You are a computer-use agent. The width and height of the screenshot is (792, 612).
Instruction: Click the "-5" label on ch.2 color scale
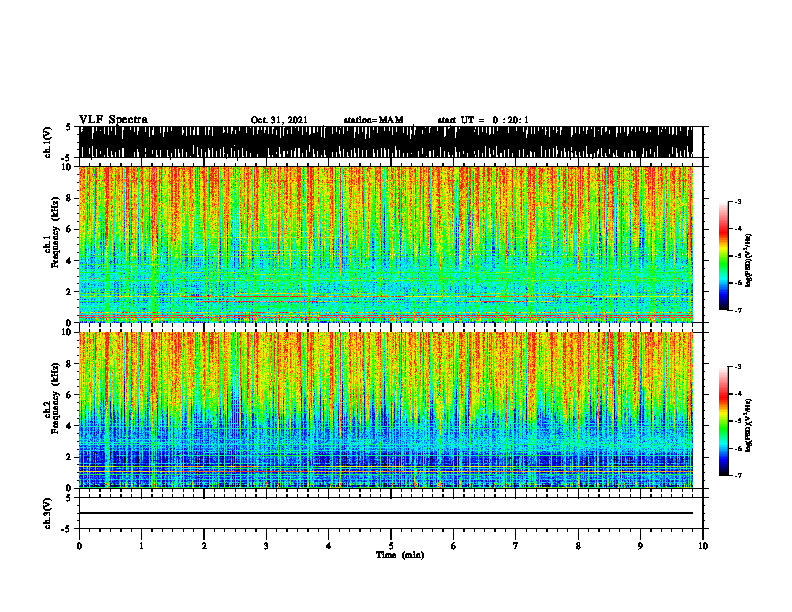point(737,421)
